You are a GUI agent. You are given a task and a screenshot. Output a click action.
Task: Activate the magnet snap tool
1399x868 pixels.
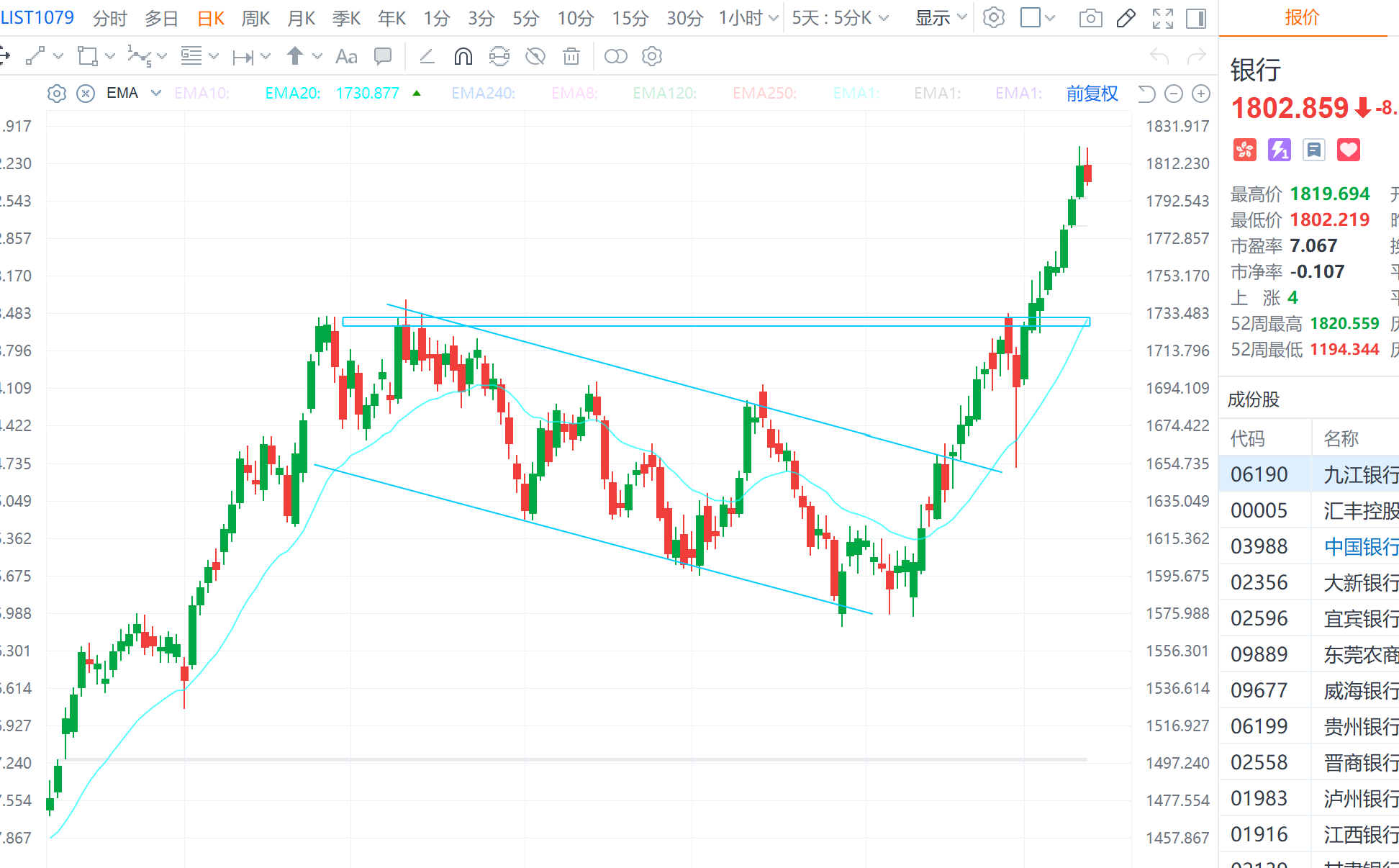463,56
